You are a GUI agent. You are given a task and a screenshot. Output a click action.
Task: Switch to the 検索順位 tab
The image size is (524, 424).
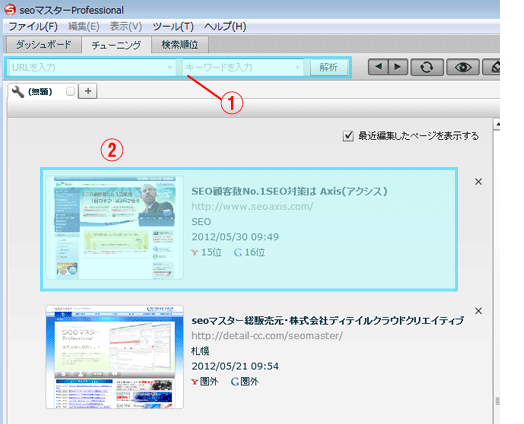click(x=180, y=44)
